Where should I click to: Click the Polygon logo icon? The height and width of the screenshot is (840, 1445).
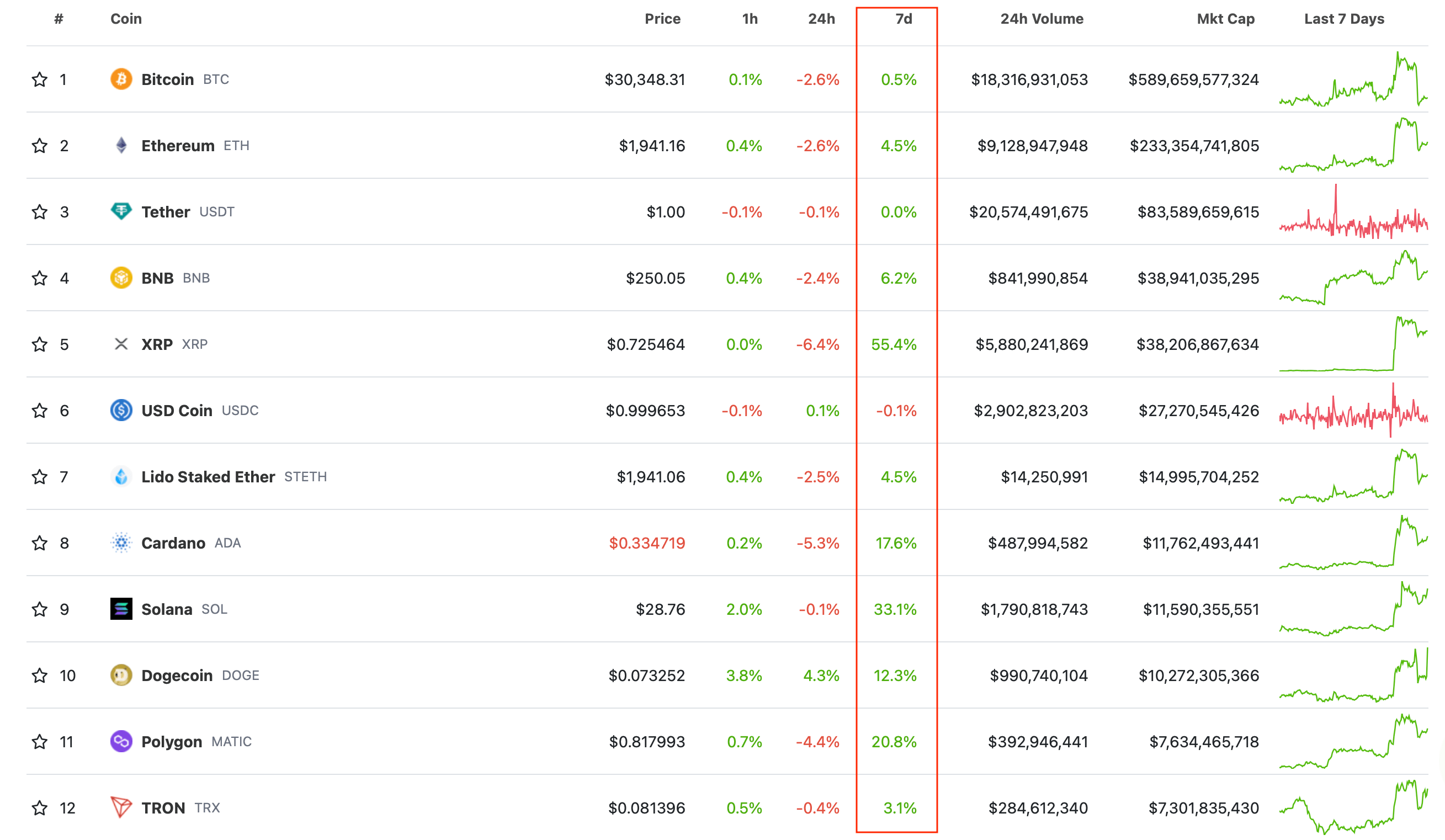(x=121, y=741)
